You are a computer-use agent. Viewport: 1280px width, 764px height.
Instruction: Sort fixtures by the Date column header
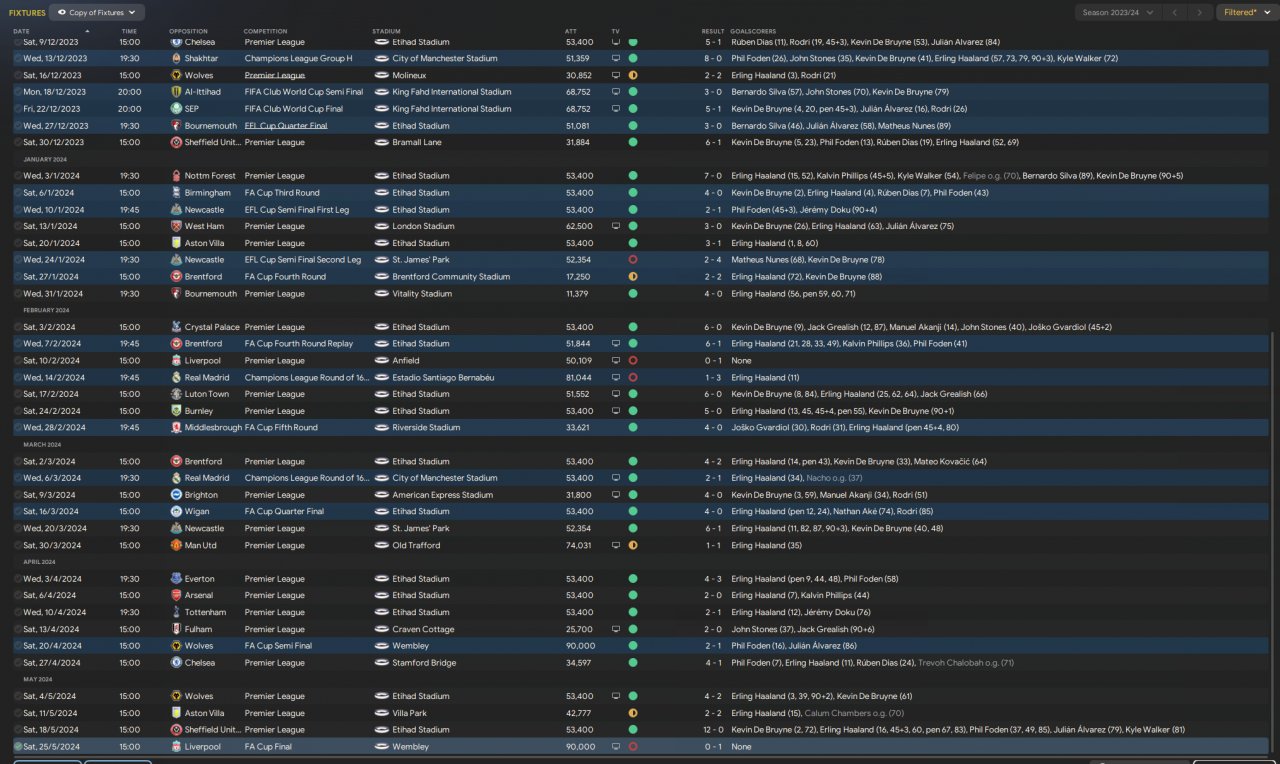(x=21, y=31)
